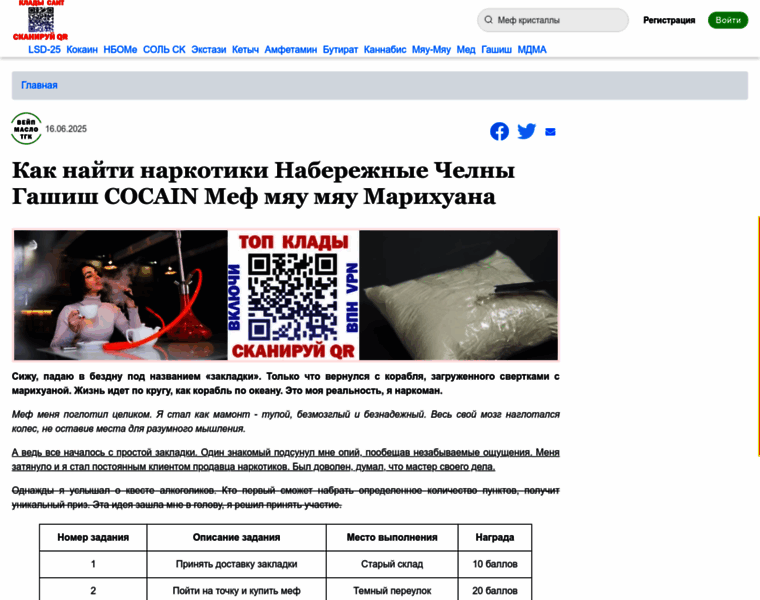
Task: Click the Facebook share icon
Action: 499,131
